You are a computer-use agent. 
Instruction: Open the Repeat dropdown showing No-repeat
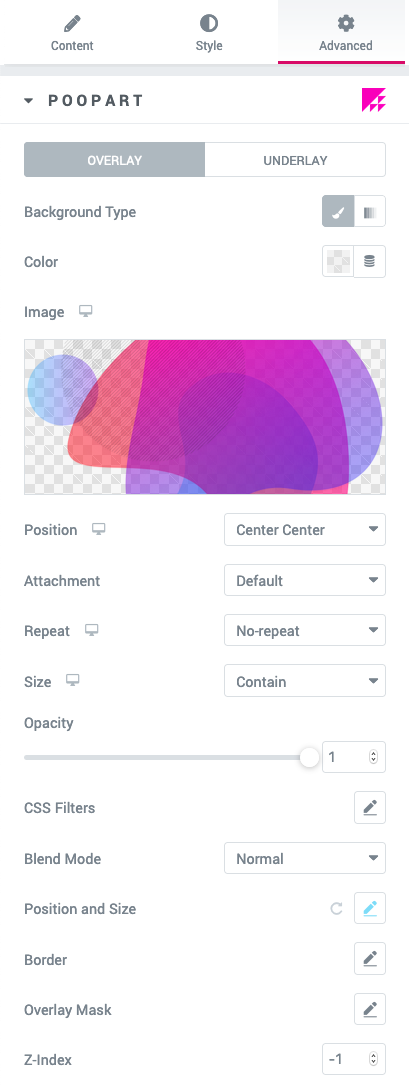click(x=305, y=631)
